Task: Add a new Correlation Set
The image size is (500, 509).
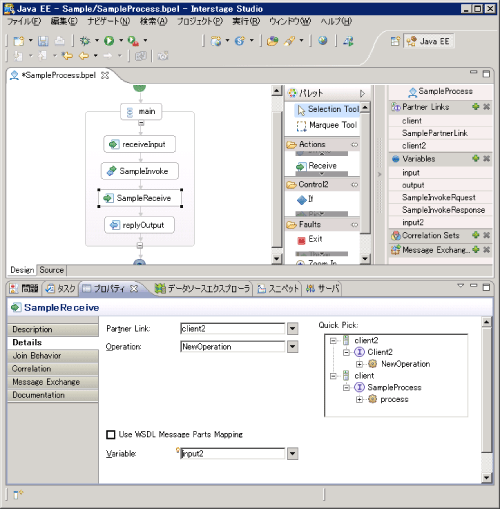Action: pyautogui.click(x=476, y=235)
